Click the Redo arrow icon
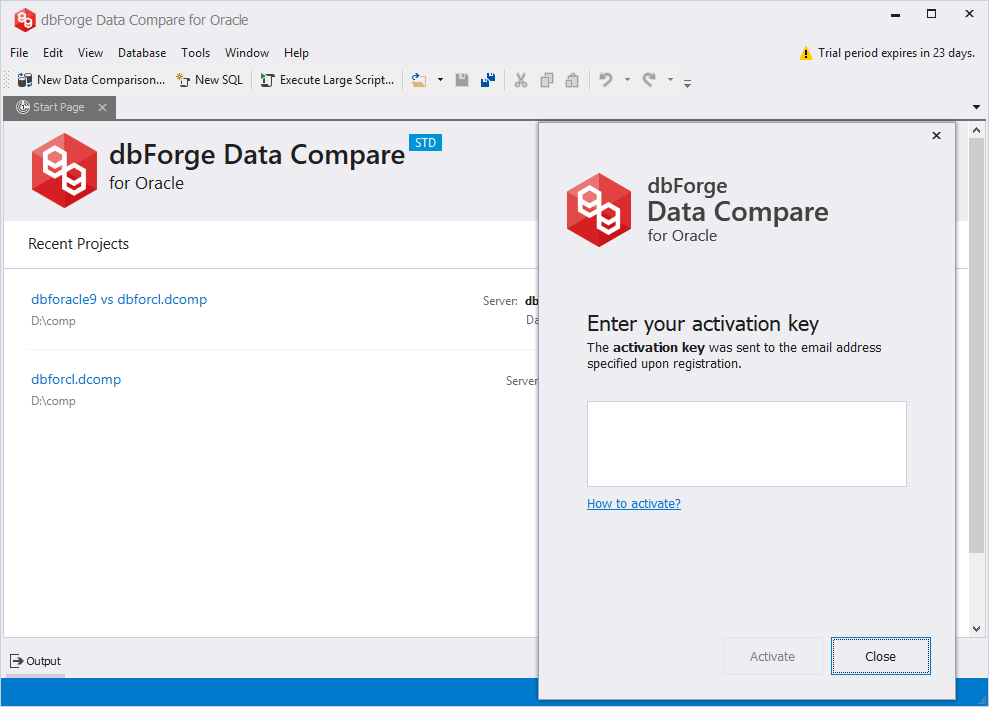 (649, 80)
